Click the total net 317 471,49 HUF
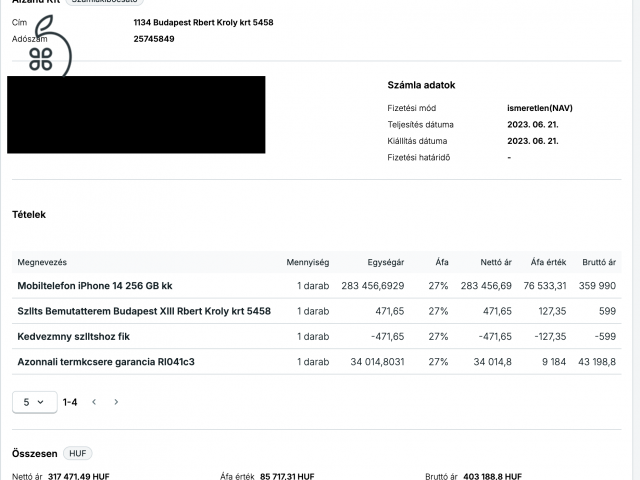 click(x=79, y=476)
